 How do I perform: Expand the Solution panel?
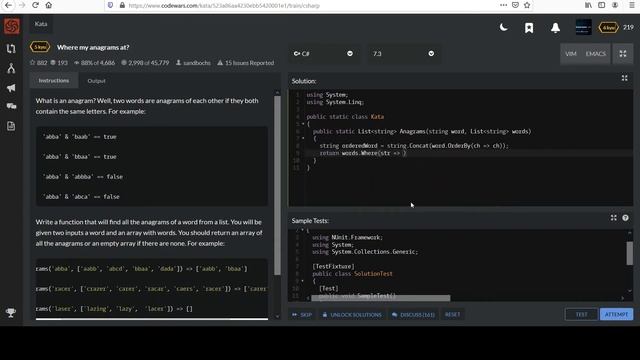624,78
